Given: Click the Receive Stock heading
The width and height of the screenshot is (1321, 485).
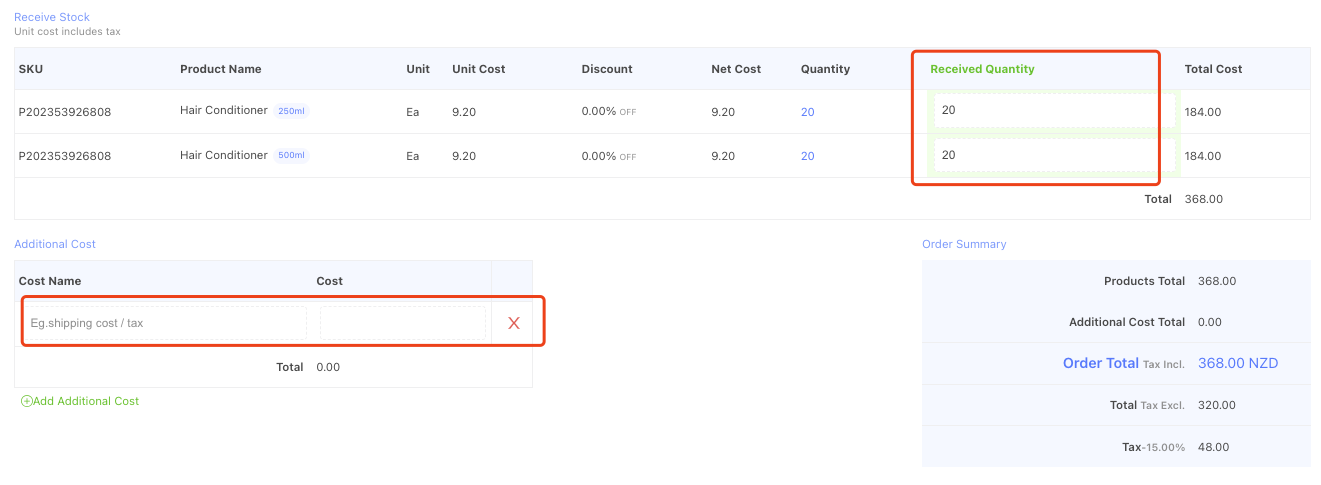Looking at the screenshot, I should tap(52, 17).
